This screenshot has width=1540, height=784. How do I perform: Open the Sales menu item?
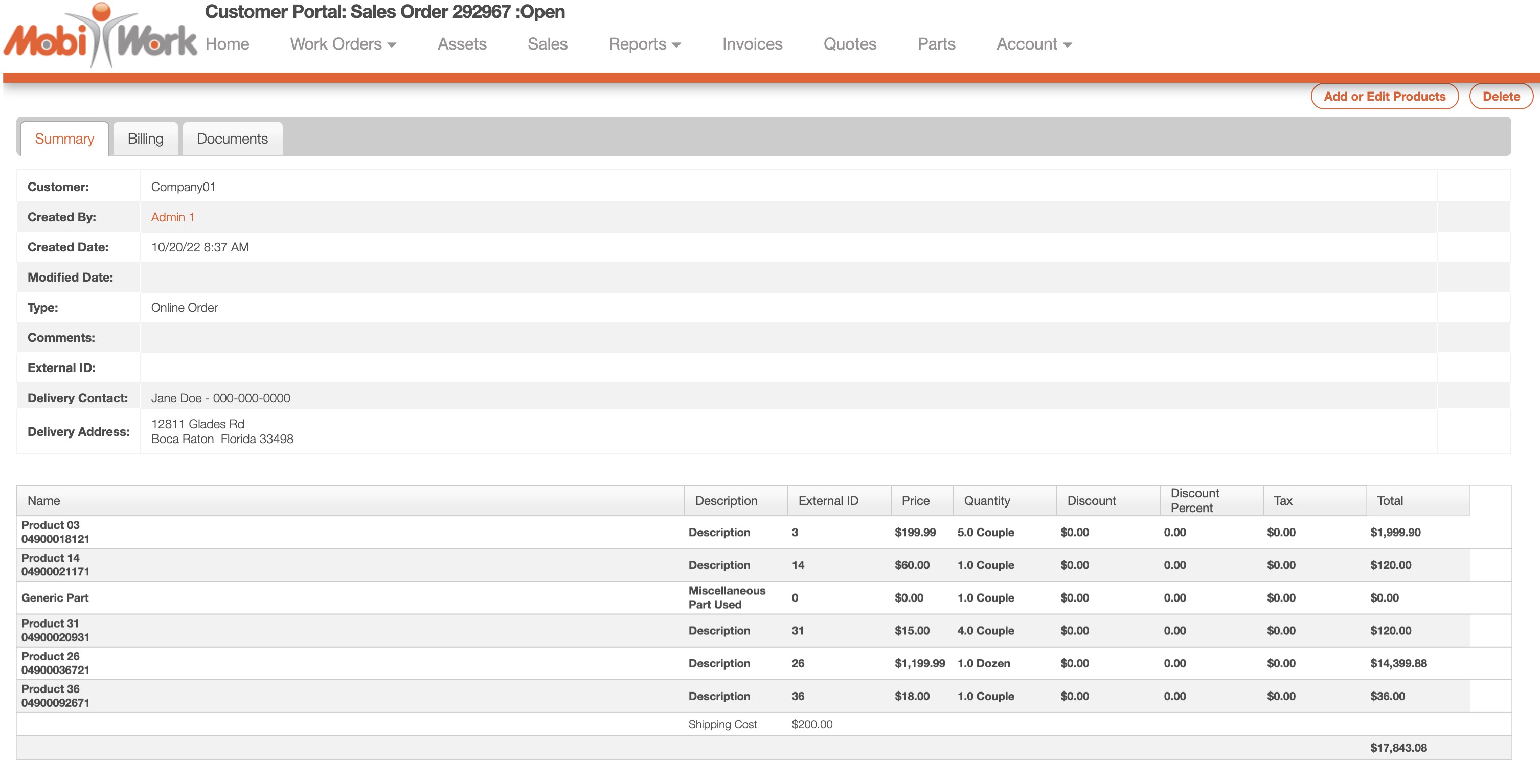point(547,44)
